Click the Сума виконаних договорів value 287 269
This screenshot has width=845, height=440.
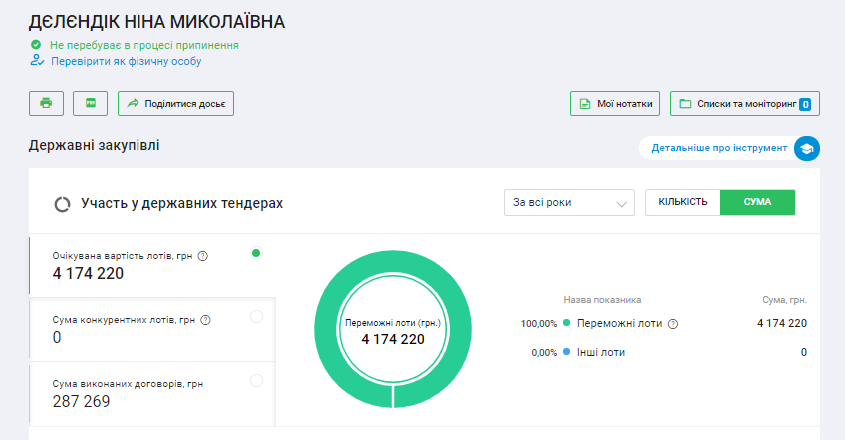(x=81, y=401)
